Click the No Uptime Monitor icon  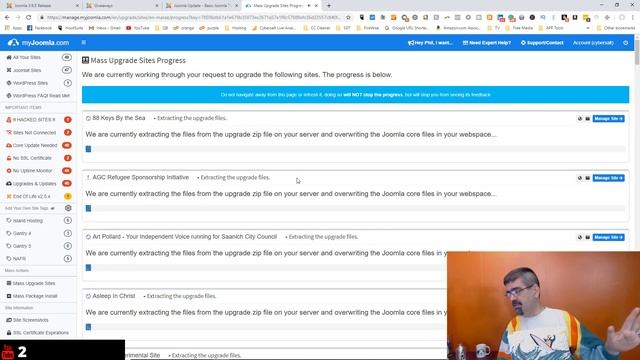9,171
